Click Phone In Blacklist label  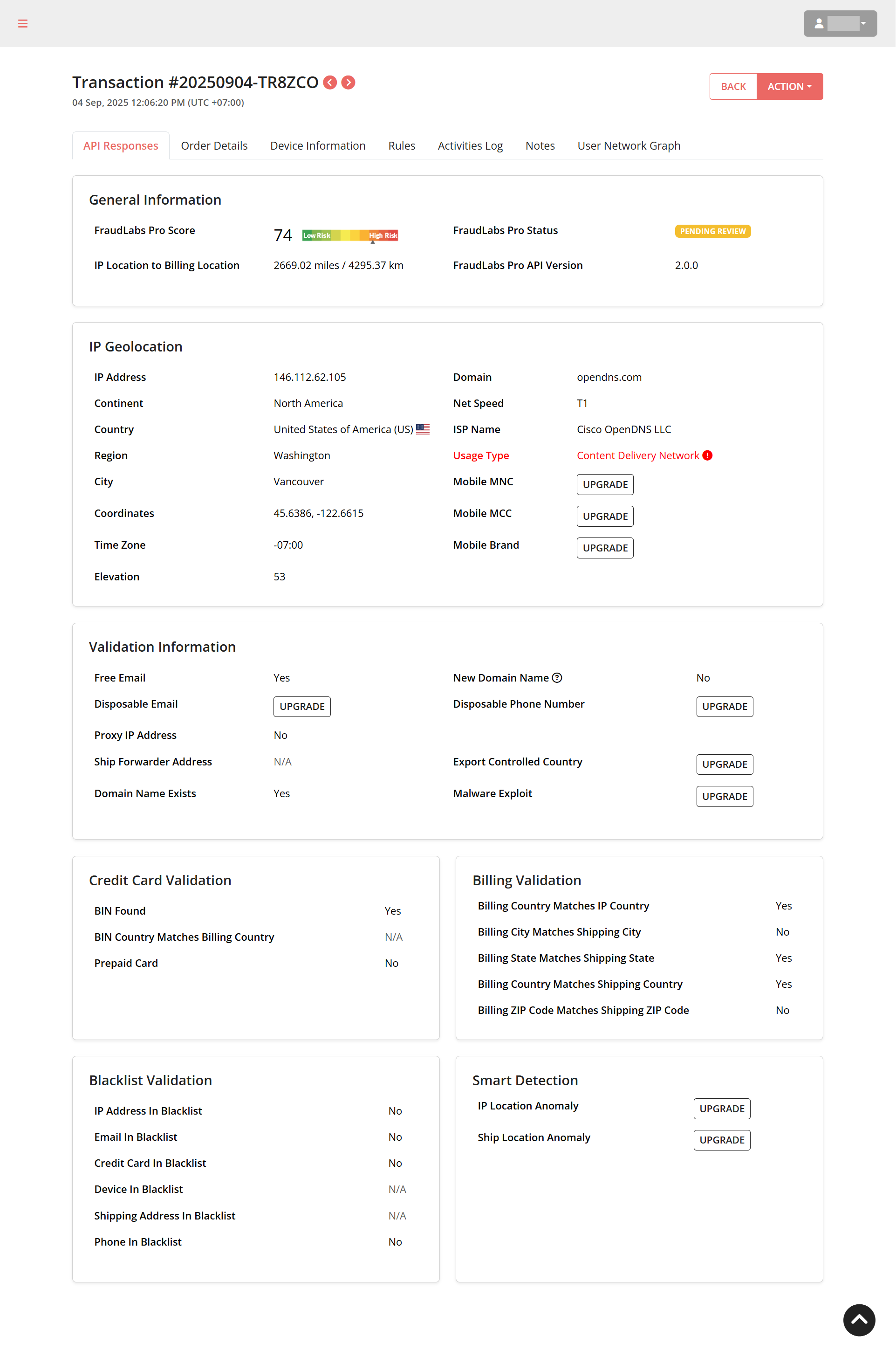tap(138, 1242)
